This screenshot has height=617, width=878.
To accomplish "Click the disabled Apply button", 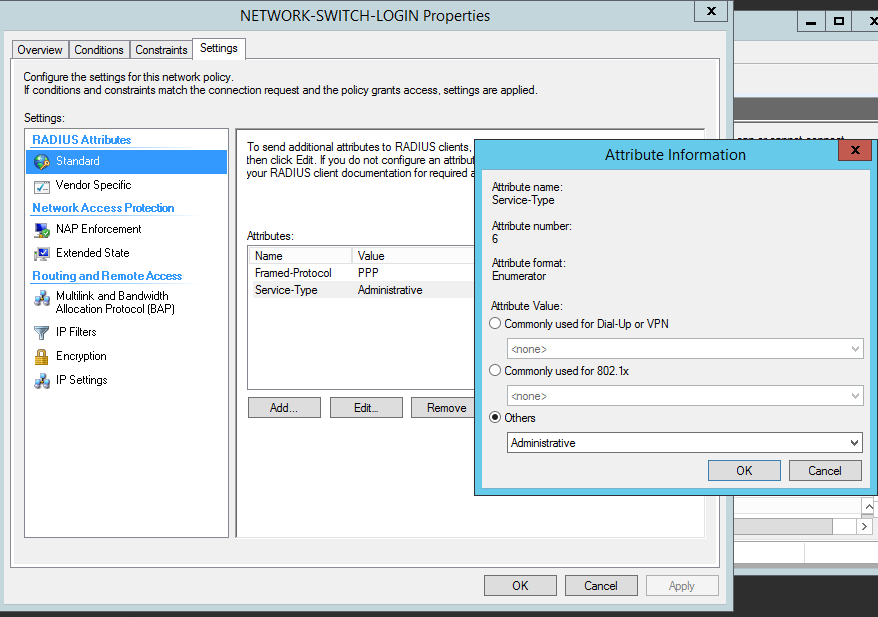I will click(x=682, y=586).
